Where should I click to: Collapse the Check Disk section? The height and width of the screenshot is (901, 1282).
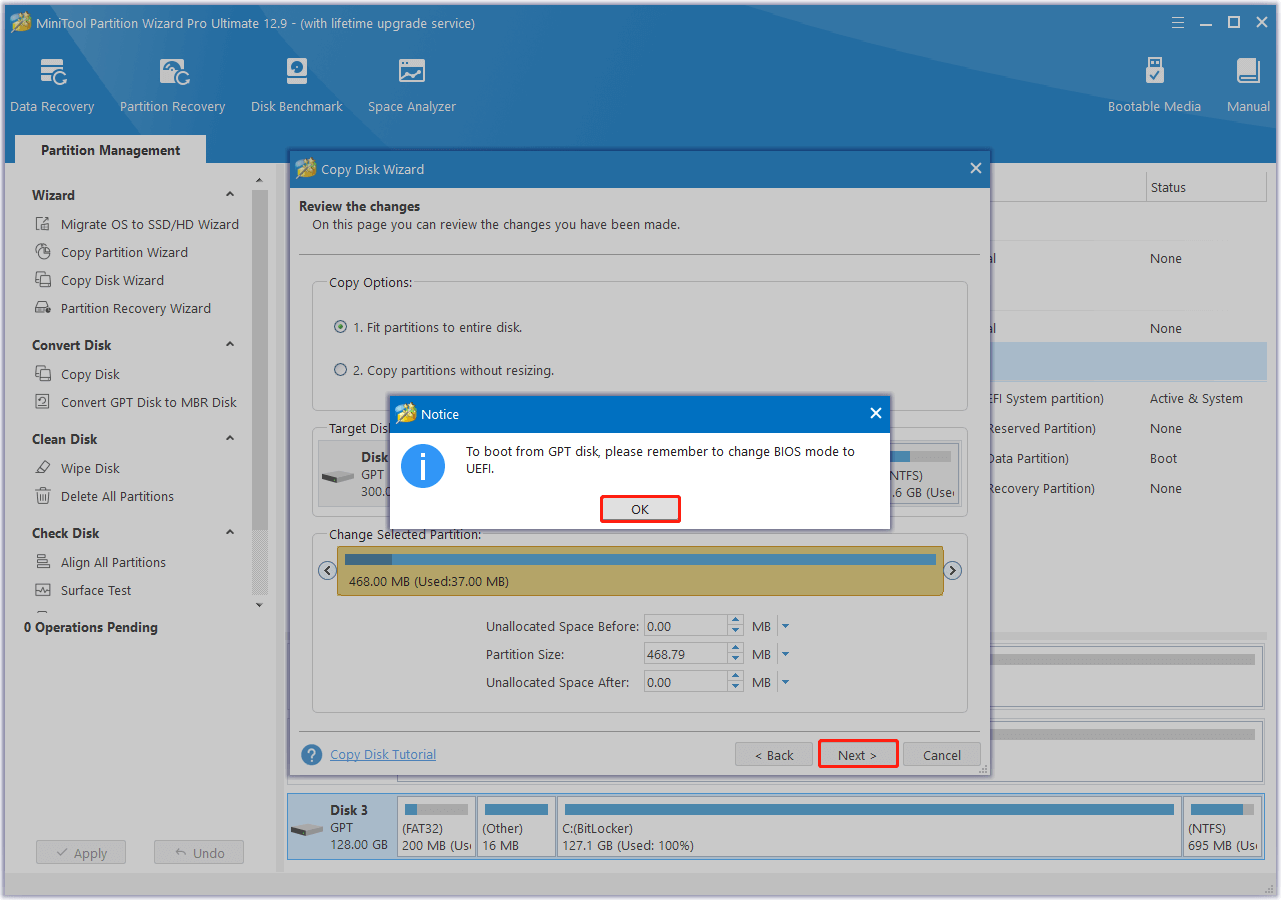pos(230,532)
